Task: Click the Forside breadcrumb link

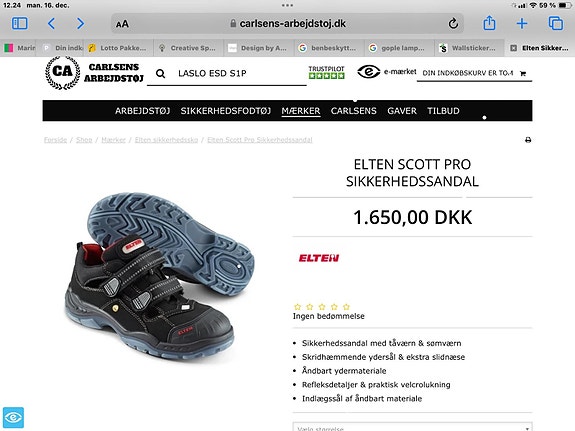Action: [x=55, y=140]
